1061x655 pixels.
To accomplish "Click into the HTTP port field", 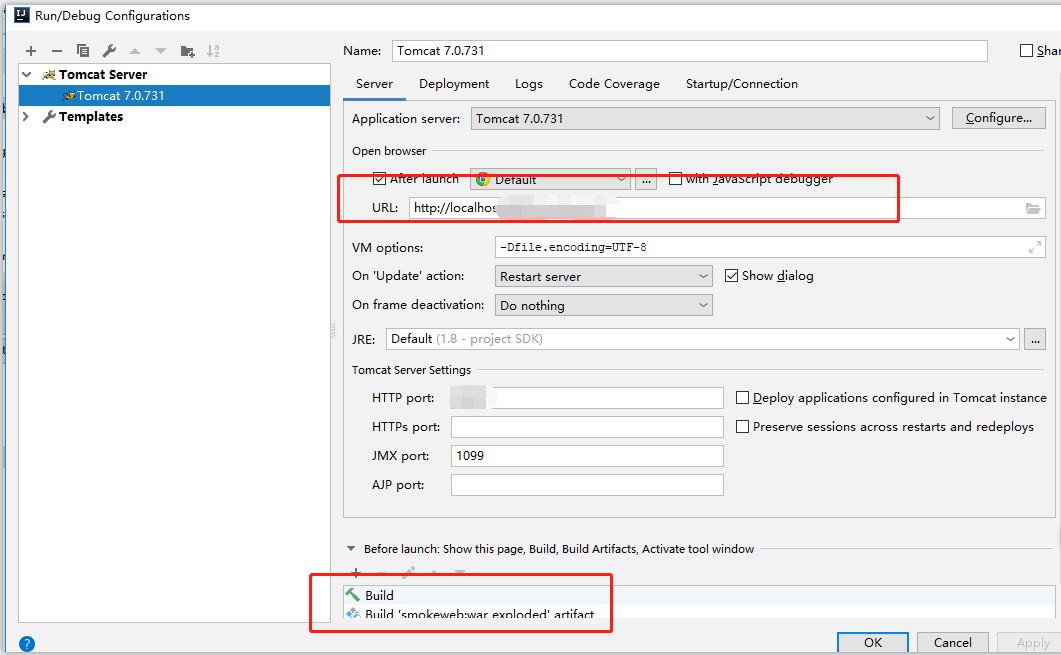I will [587, 398].
